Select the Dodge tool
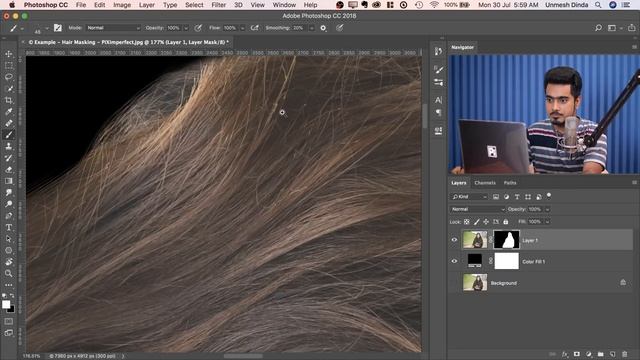Image resolution: width=640 pixels, height=360 pixels. coord(9,204)
